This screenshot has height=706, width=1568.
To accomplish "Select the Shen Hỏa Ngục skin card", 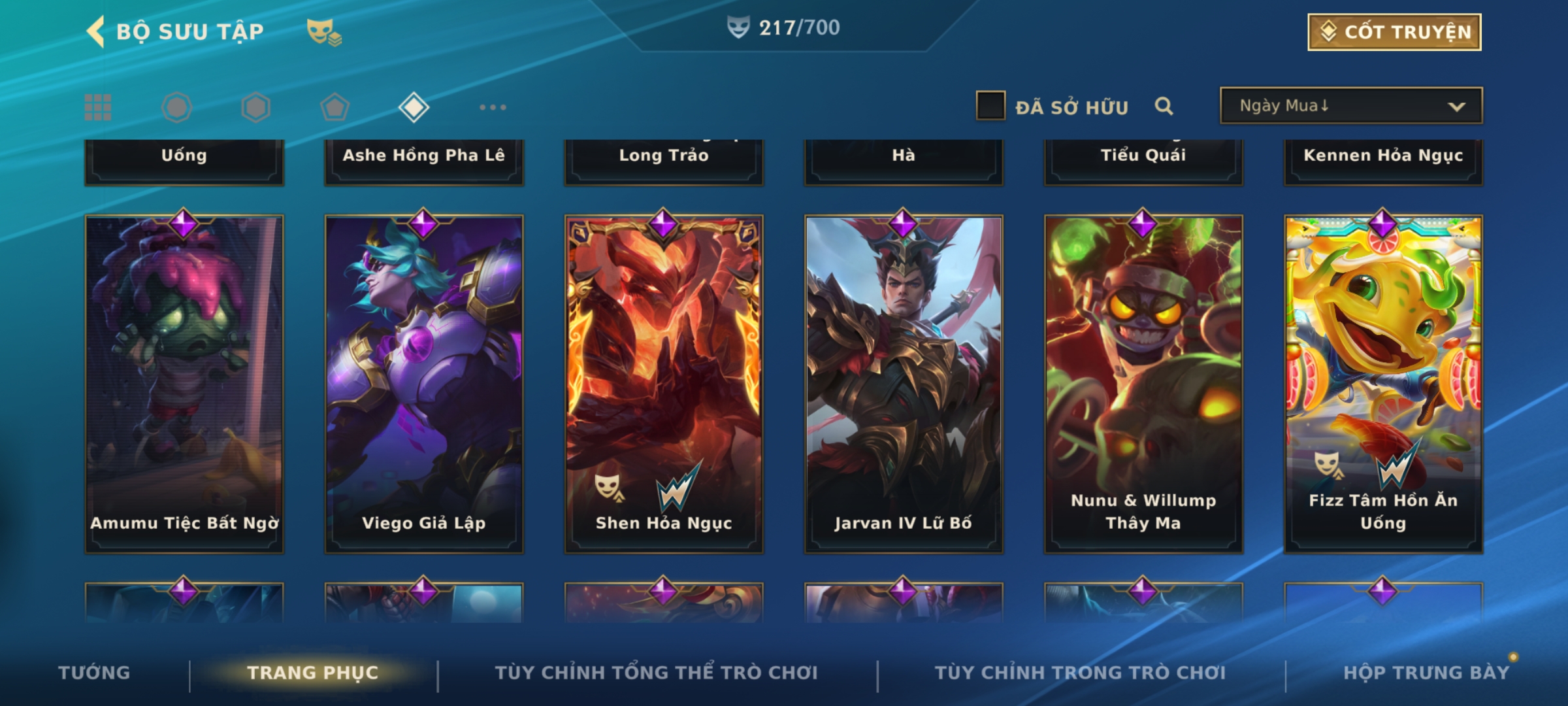I will click(x=664, y=384).
